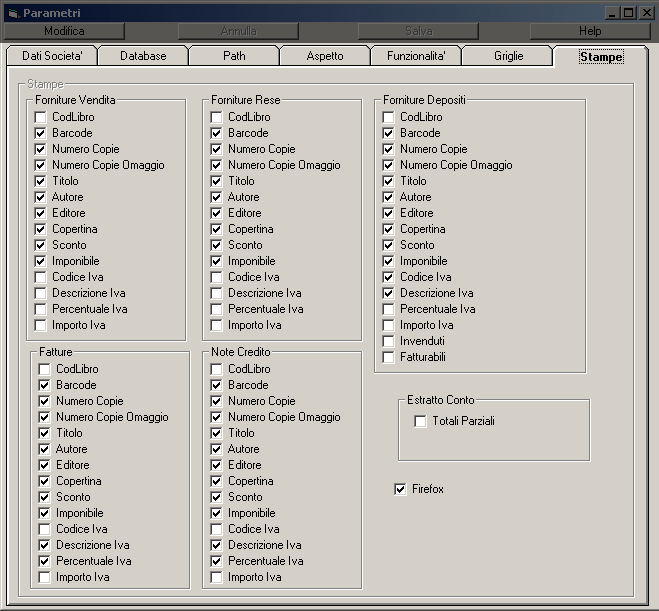This screenshot has width=659, height=611.
Task: Uncheck Descrizione Iva in Fatture
Action: point(44,545)
